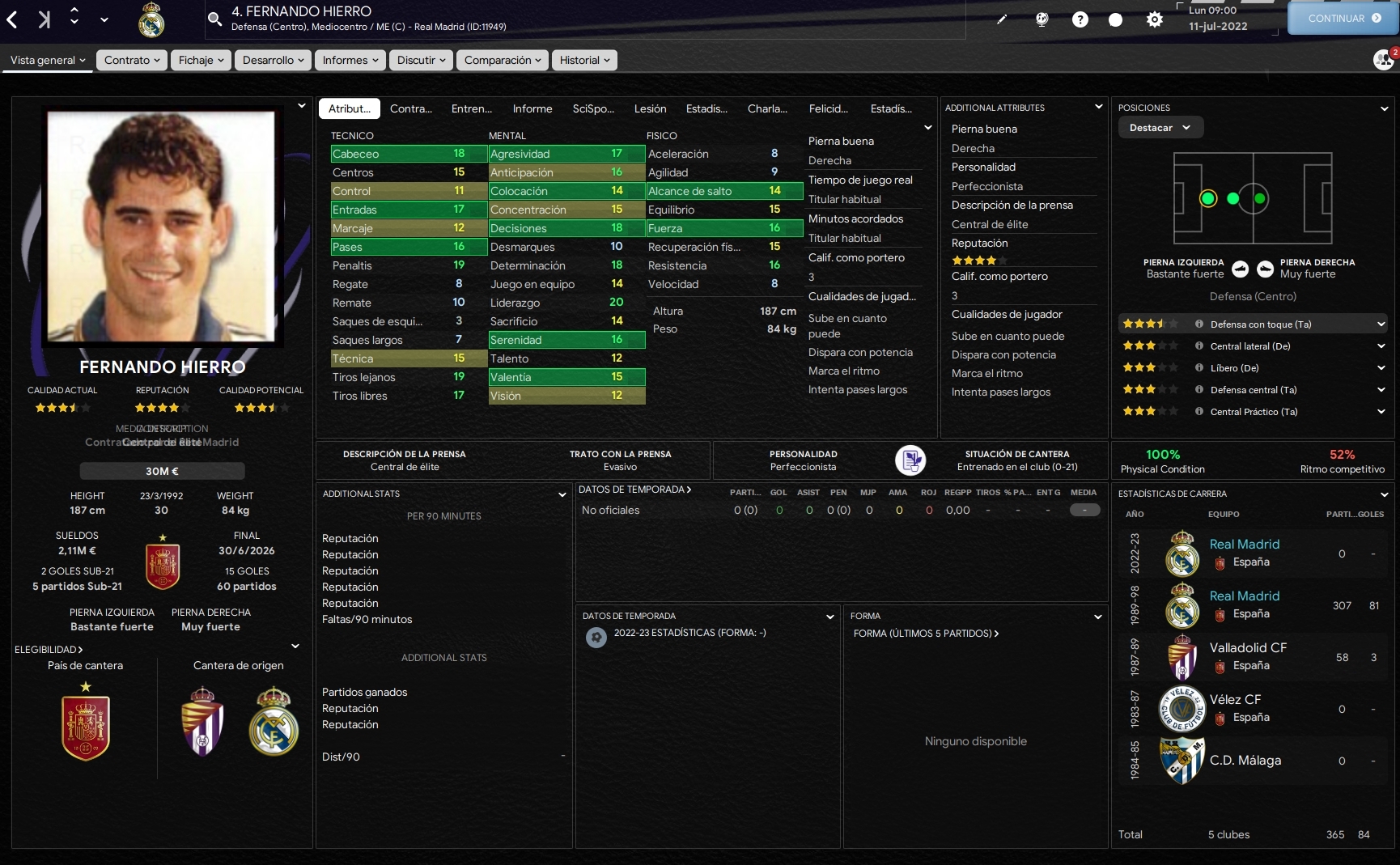Click the Vélez CF crest in career stats
Viewport: 1400px width, 865px height.
coord(1182,709)
